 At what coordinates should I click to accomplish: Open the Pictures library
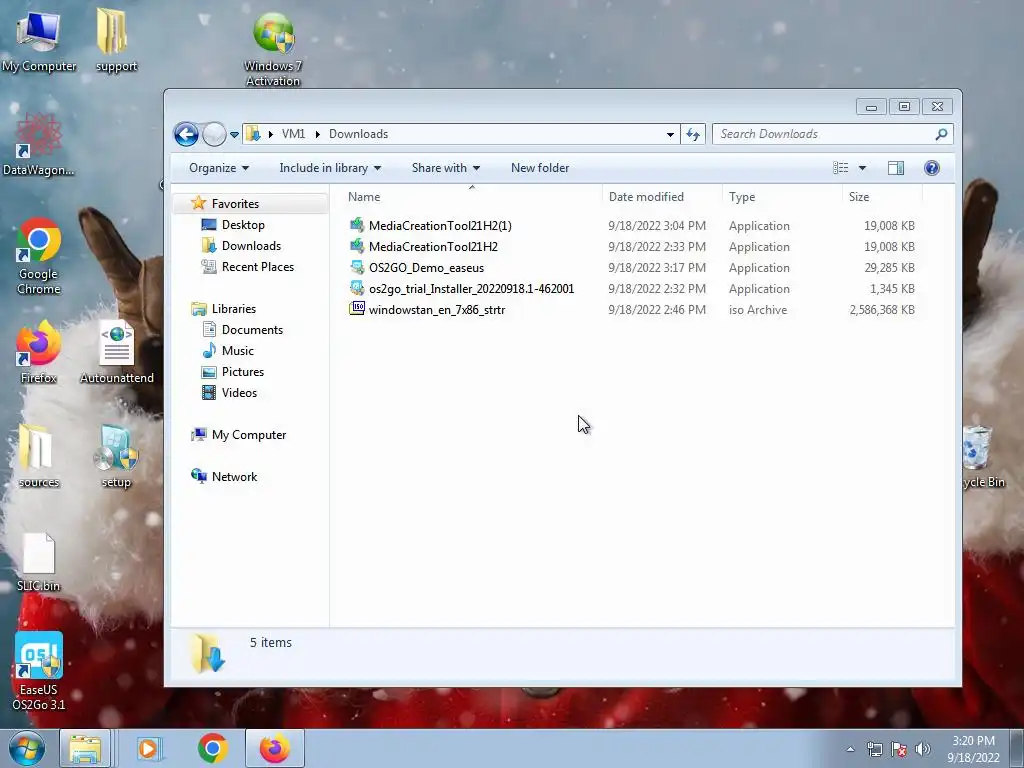point(243,372)
